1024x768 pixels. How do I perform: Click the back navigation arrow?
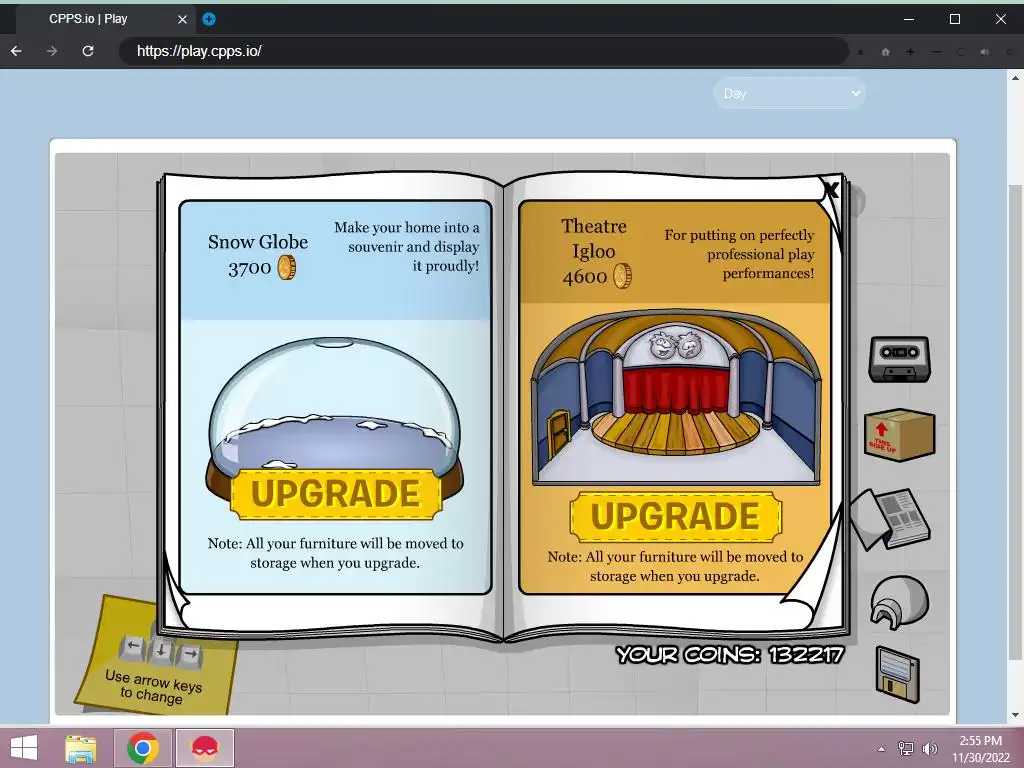pos(16,51)
